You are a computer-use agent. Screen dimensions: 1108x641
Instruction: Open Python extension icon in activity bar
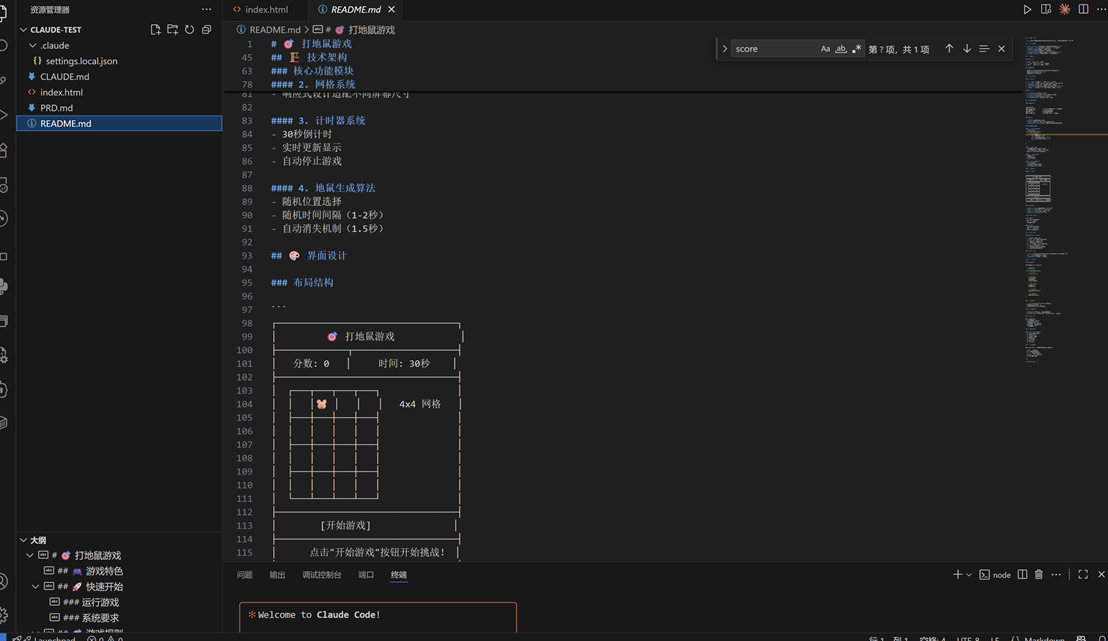coord(4,286)
